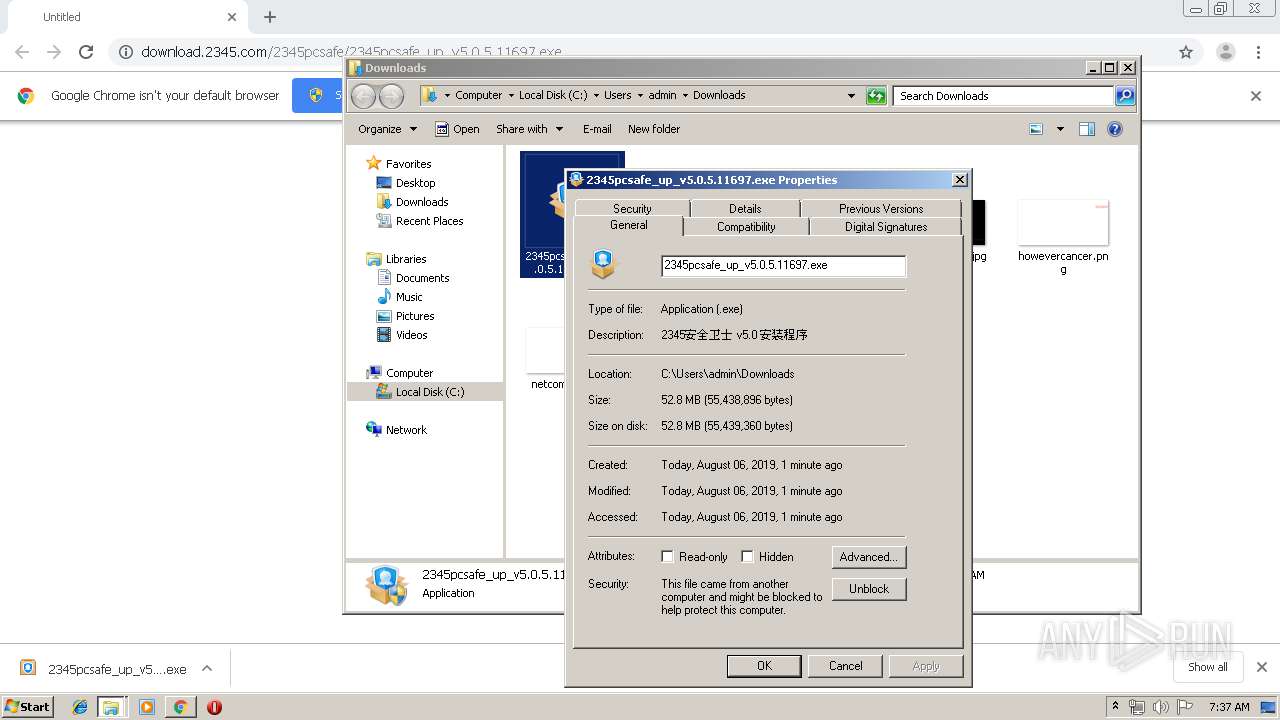Image resolution: width=1280 pixels, height=720 pixels.
Task: Click Show all downloads button
Action: click(1208, 667)
